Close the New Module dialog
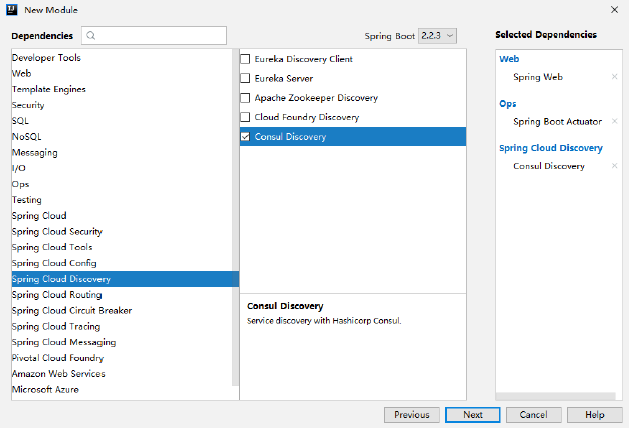Viewport: 631px width, 430px height. pyautogui.click(x=613, y=10)
